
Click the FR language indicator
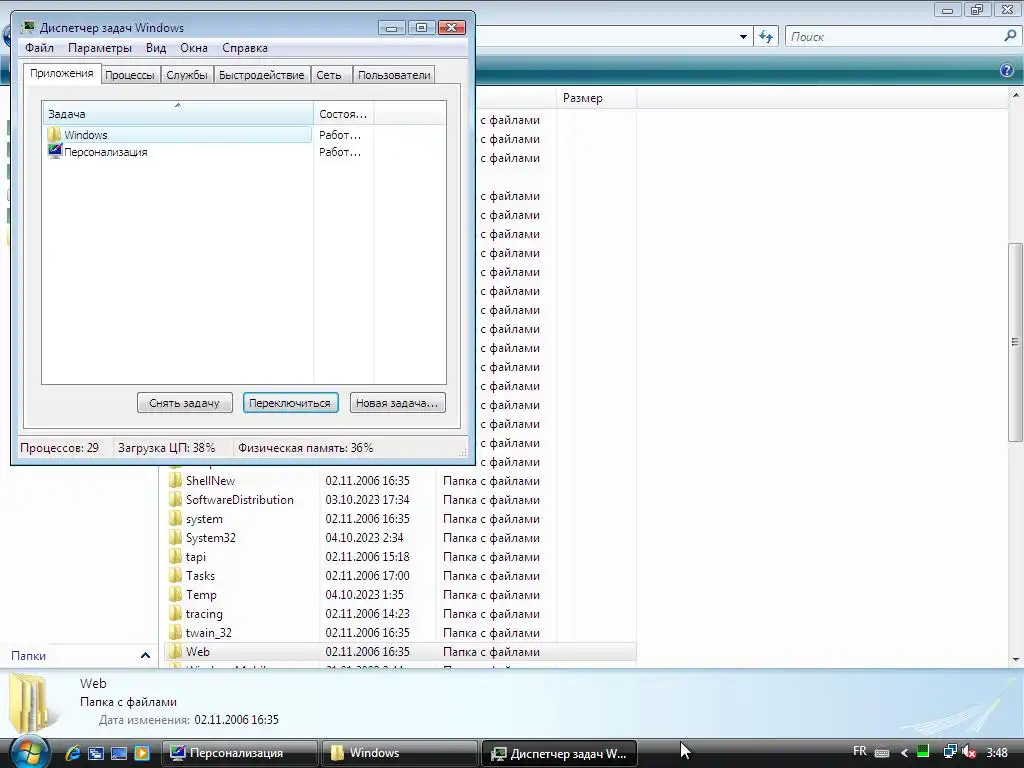pyautogui.click(x=860, y=751)
